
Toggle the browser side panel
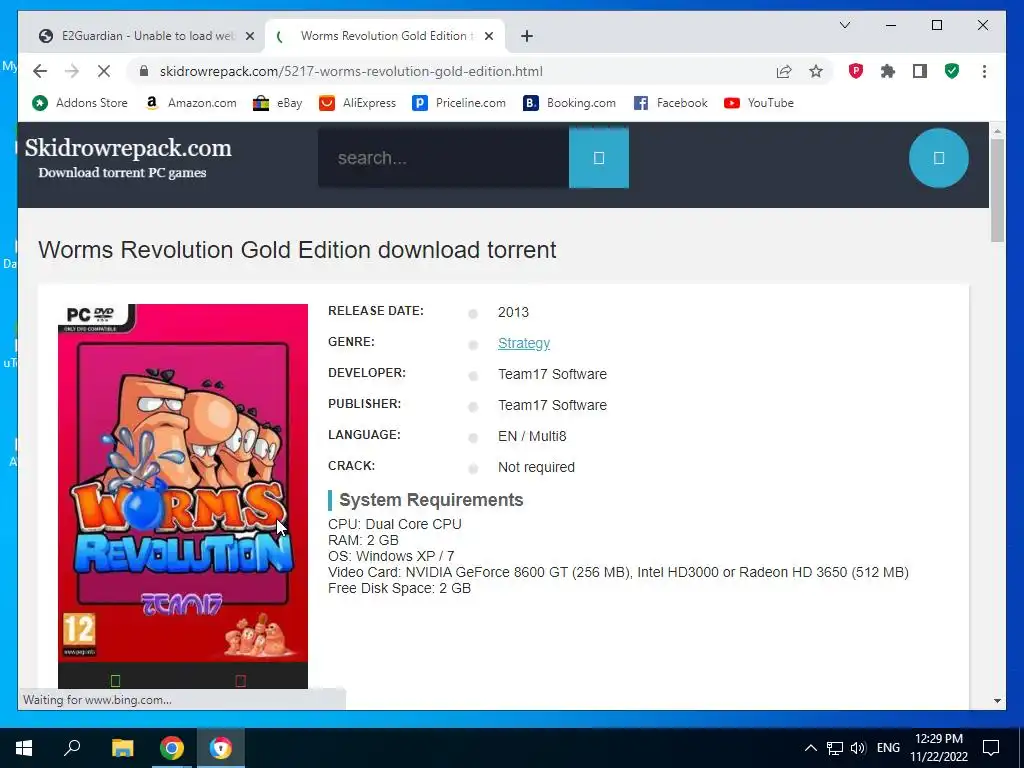[920, 71]
